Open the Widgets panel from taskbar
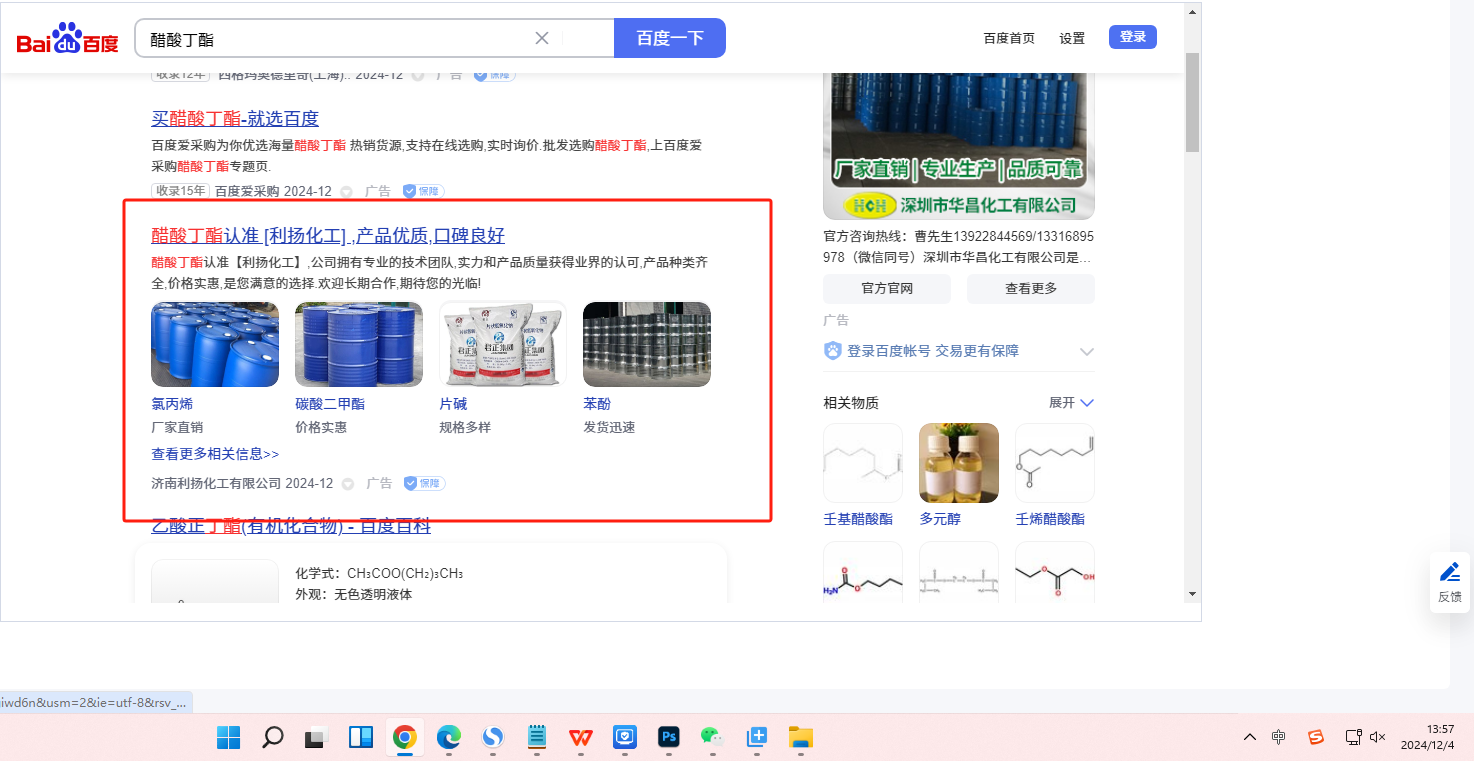Viewport: 1474px width, 761px height. pyautogui.click(x=360, y=737)
